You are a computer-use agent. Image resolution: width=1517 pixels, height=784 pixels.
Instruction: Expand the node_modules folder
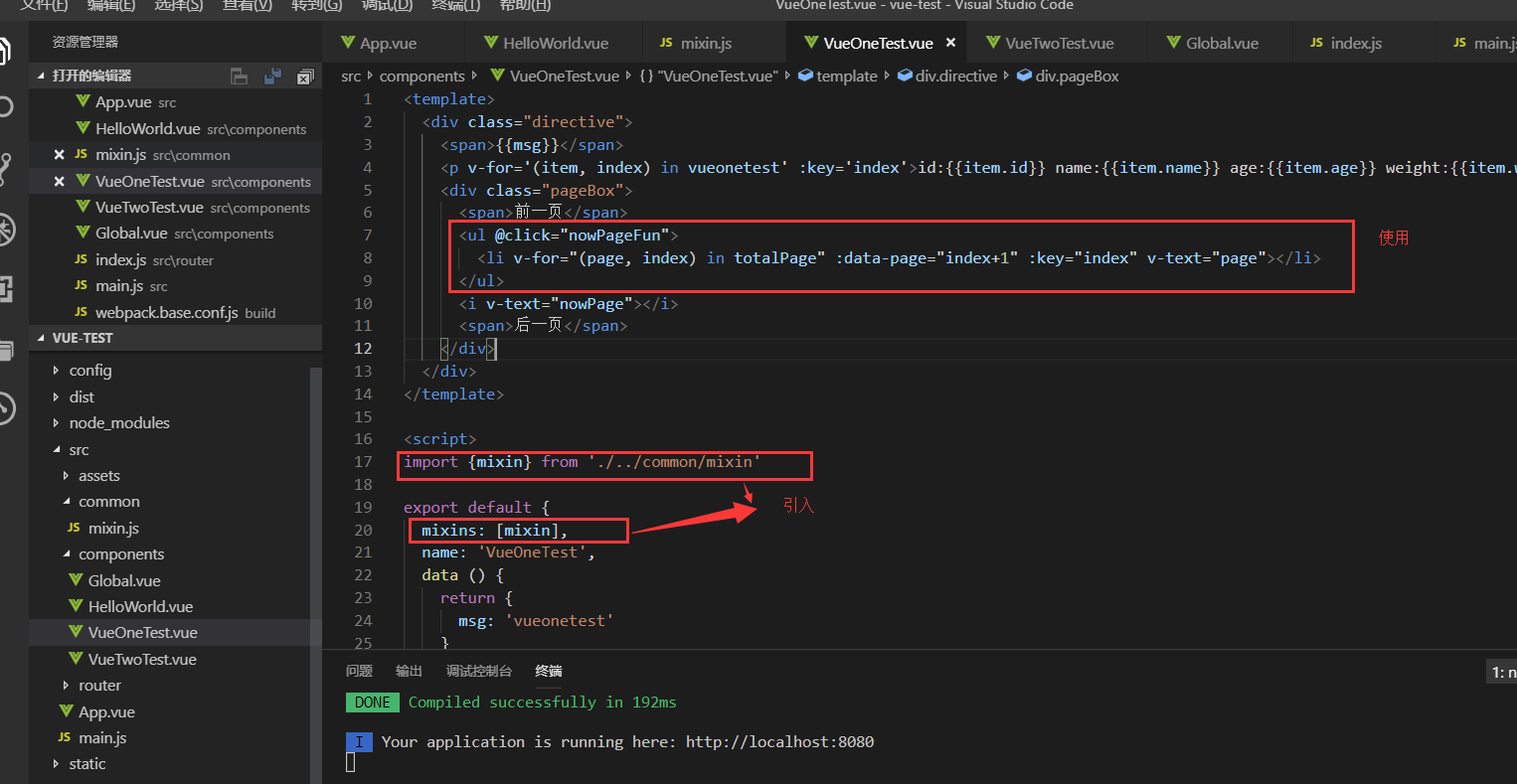118,422
